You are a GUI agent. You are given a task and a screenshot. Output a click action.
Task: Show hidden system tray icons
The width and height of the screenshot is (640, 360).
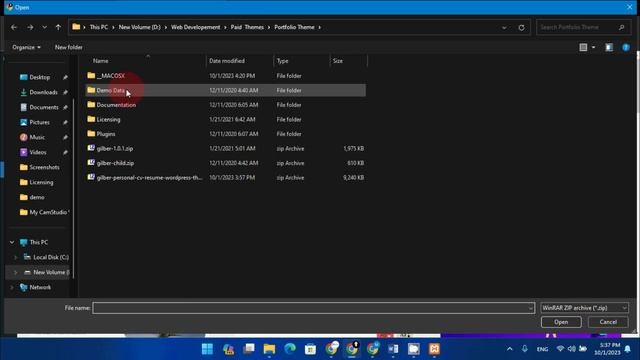pos(509,349)
